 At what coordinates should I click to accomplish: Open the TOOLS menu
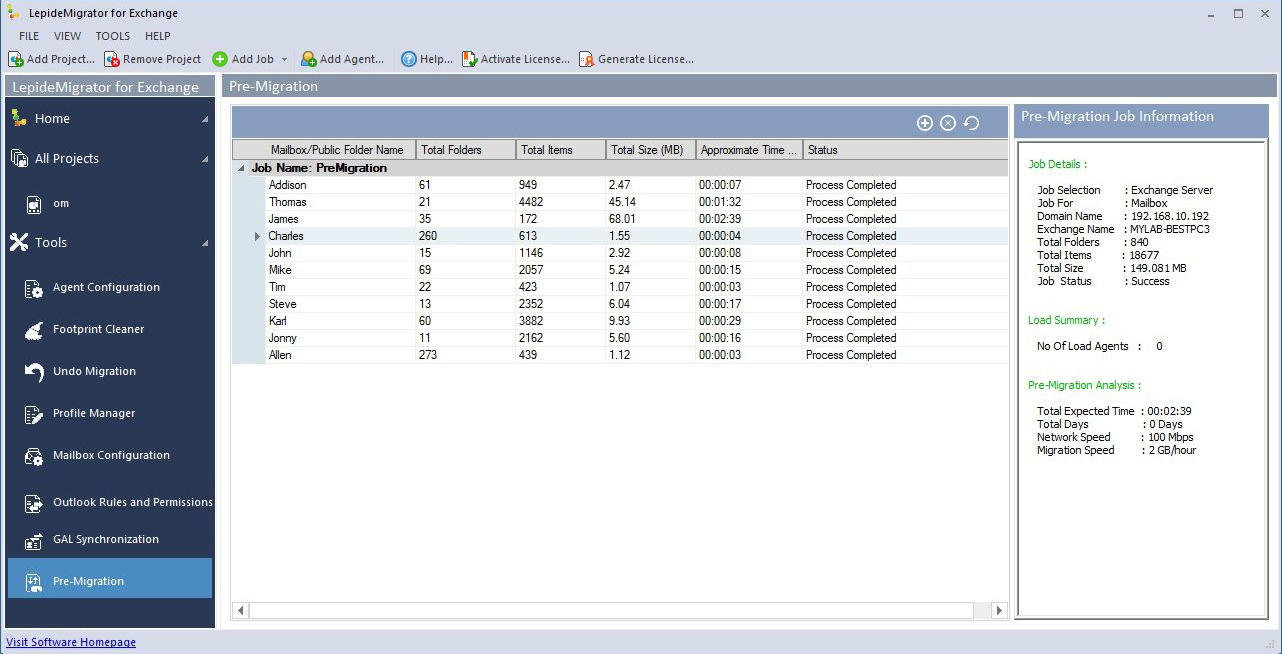(113, 36)
